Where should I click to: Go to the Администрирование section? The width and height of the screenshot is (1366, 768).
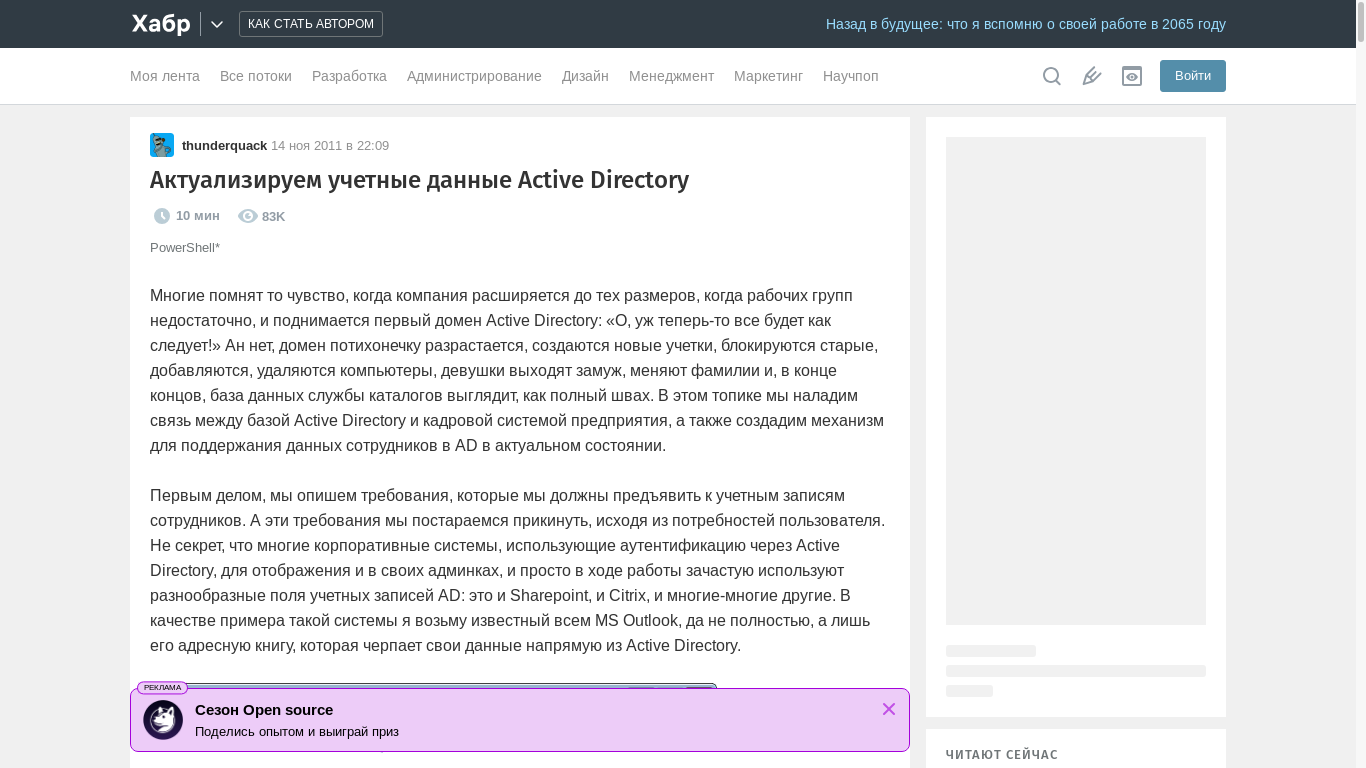coord(474,76)
